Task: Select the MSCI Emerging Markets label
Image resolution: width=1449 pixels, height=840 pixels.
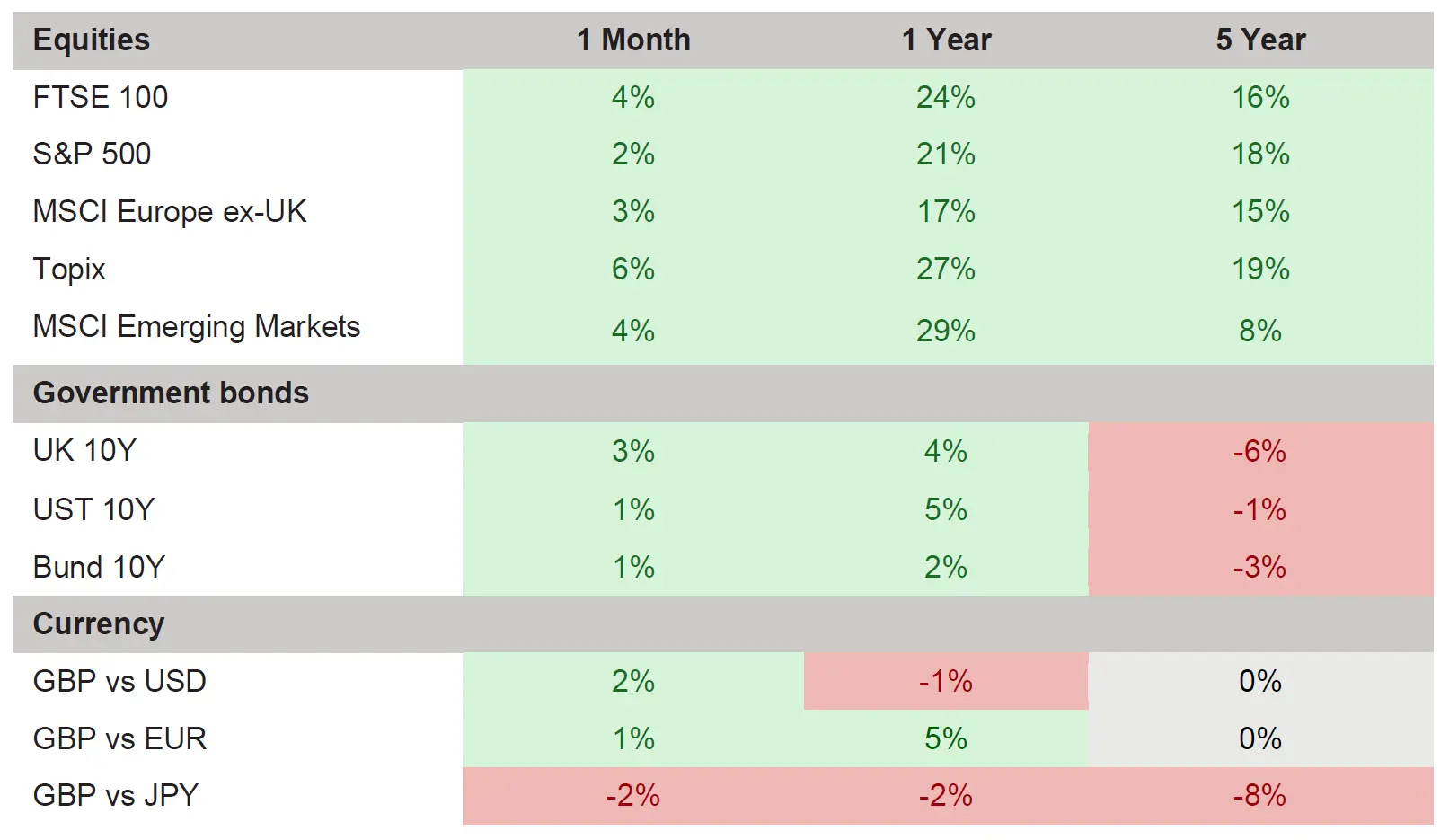Action: coord(196,326)
